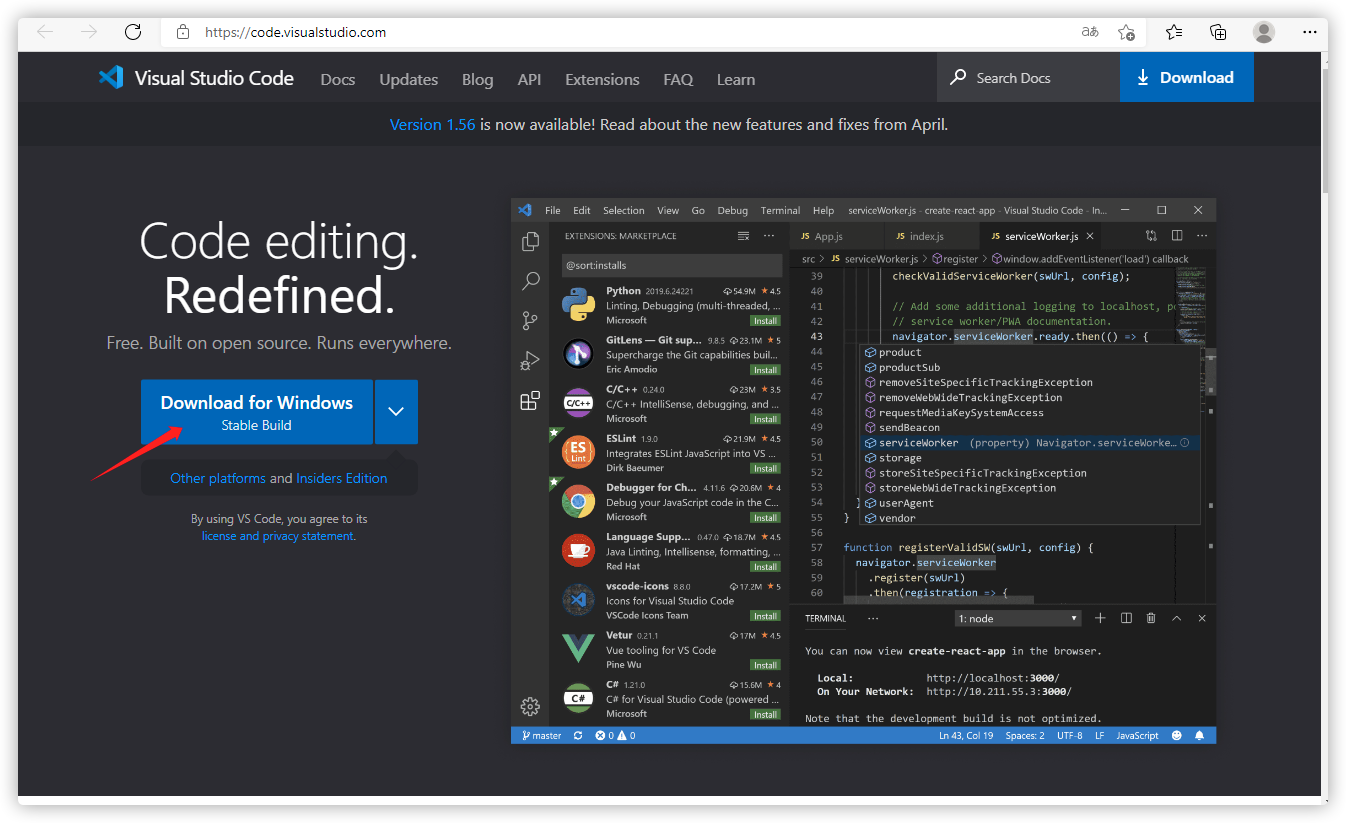Open the download options chevron dropdown
Screen dimensions: 1346x823
pyautogui.click(x=396, y=412)
